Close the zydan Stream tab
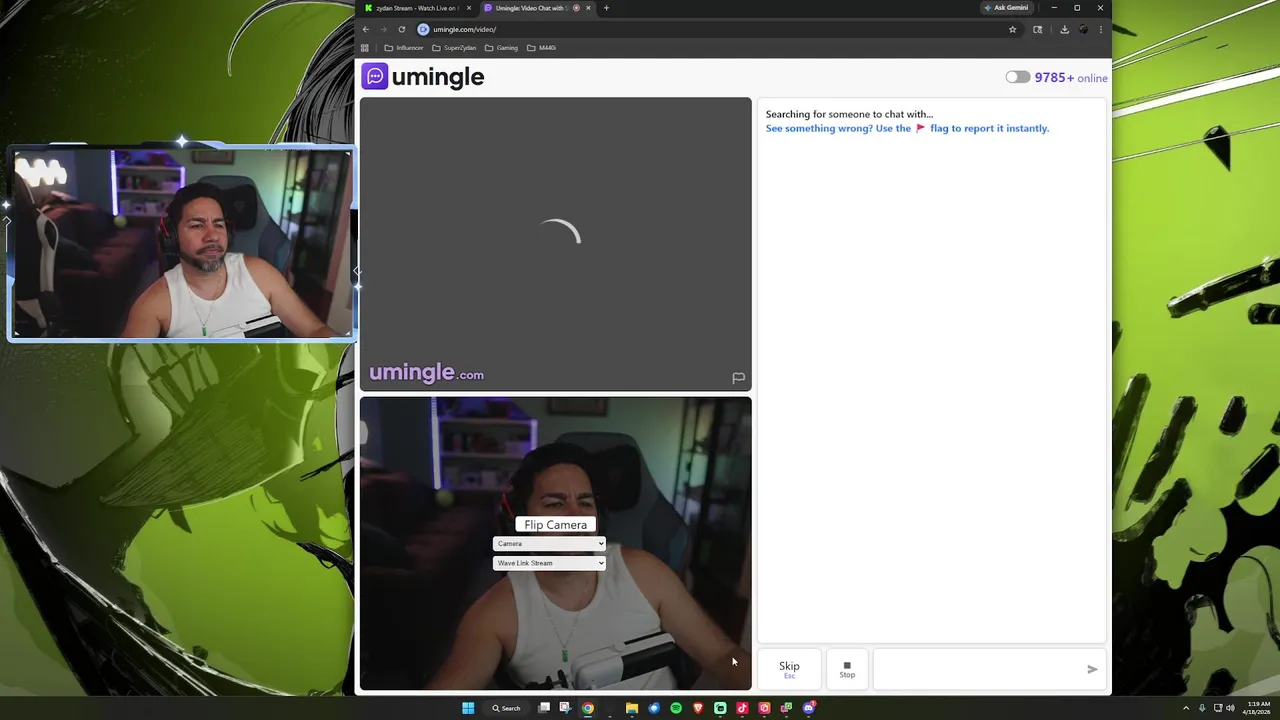Screen dimensions: 1280x720 (x=469, y=8)
